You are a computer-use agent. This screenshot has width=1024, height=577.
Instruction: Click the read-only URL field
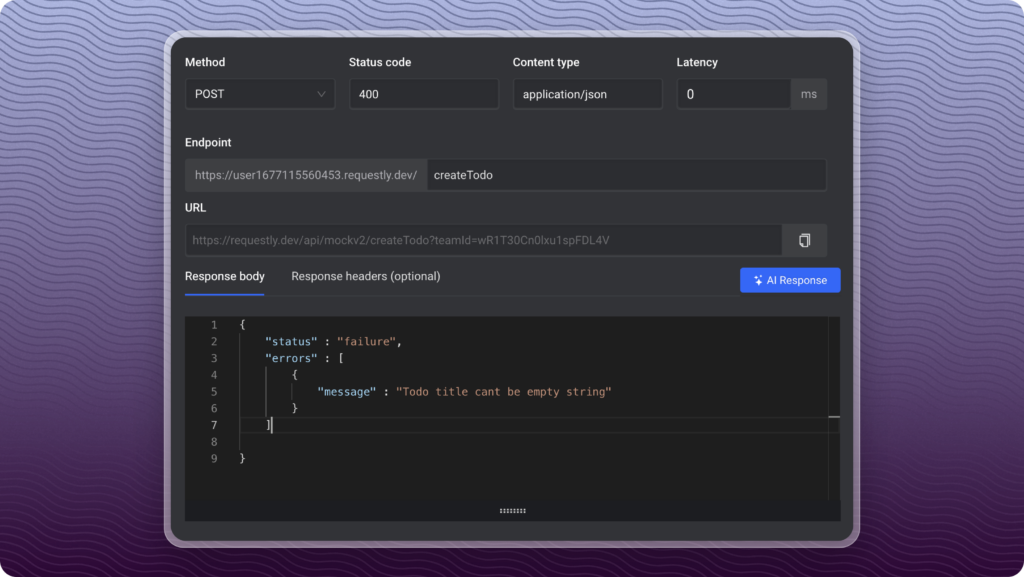pyautogui.click(x=483, y=240)
